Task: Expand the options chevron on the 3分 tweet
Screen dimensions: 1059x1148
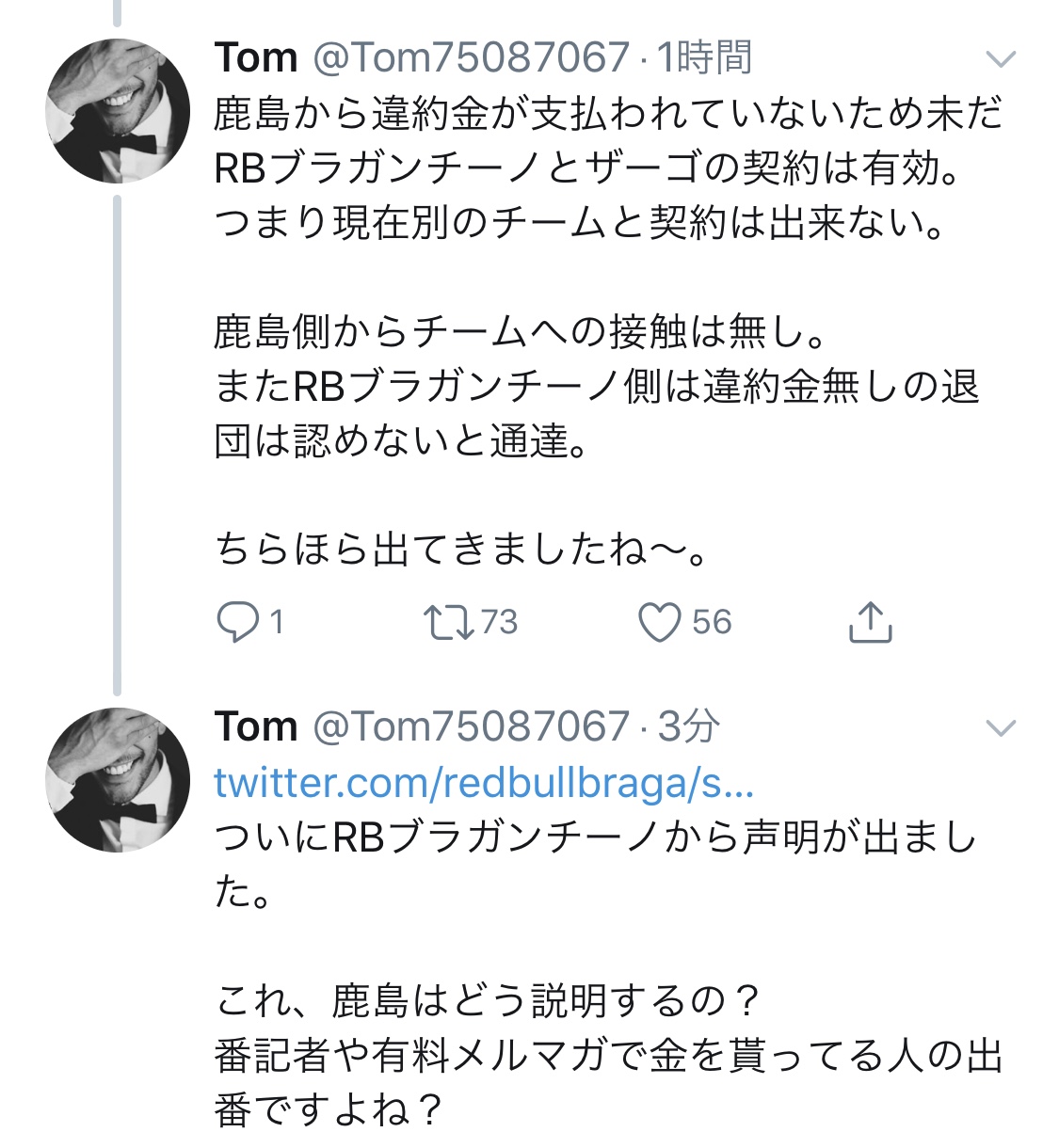Action: pyautogui.click(x=1000, y=727)
